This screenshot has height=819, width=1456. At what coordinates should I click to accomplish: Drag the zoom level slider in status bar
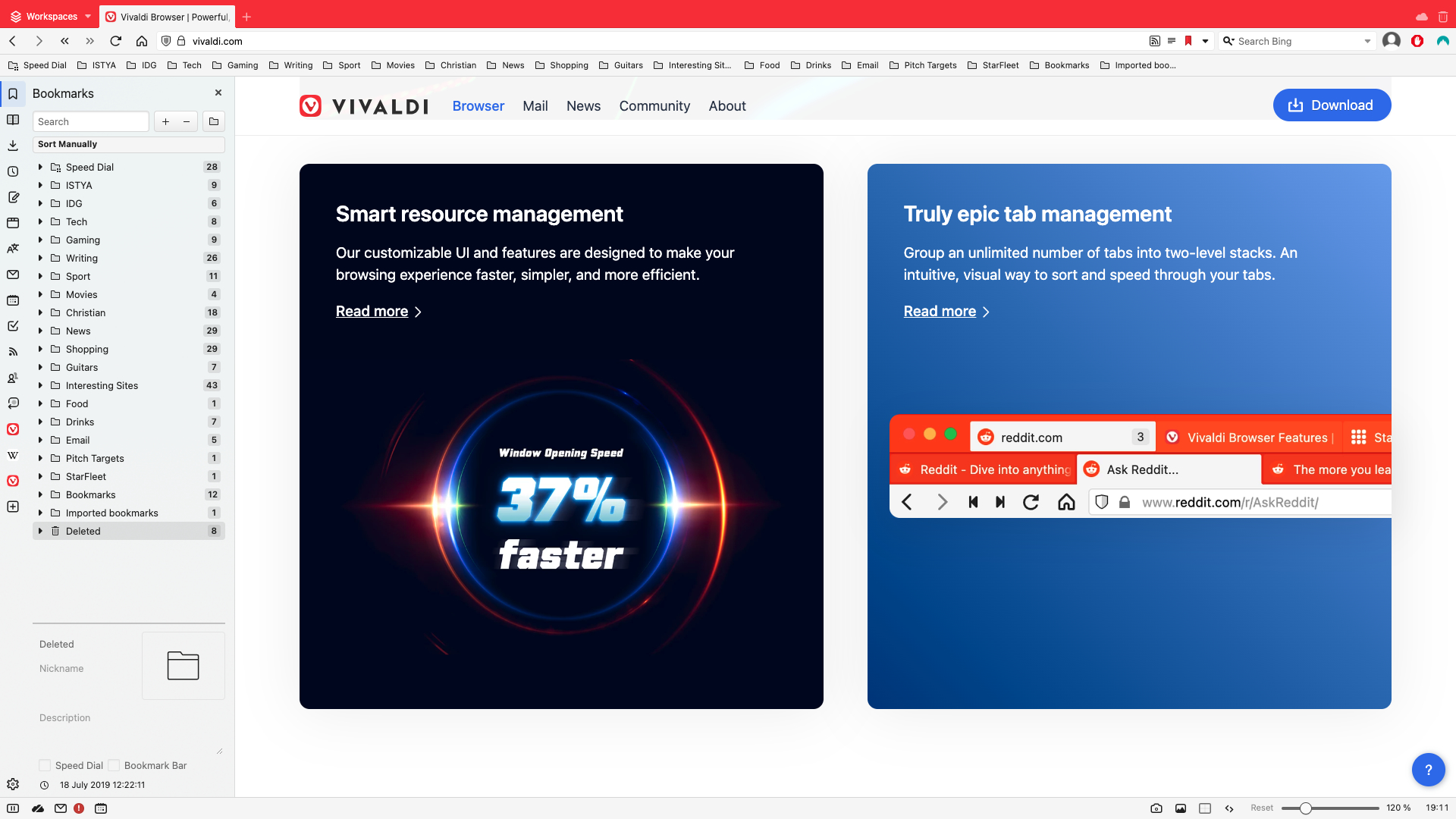[x=1305, y=808]
